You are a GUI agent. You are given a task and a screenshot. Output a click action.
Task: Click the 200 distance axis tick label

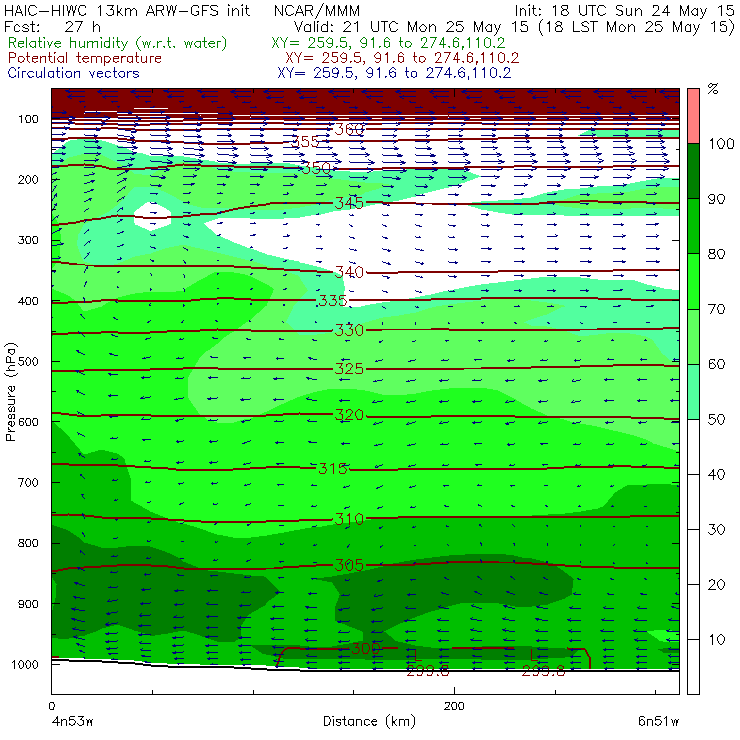click(454, 706)
